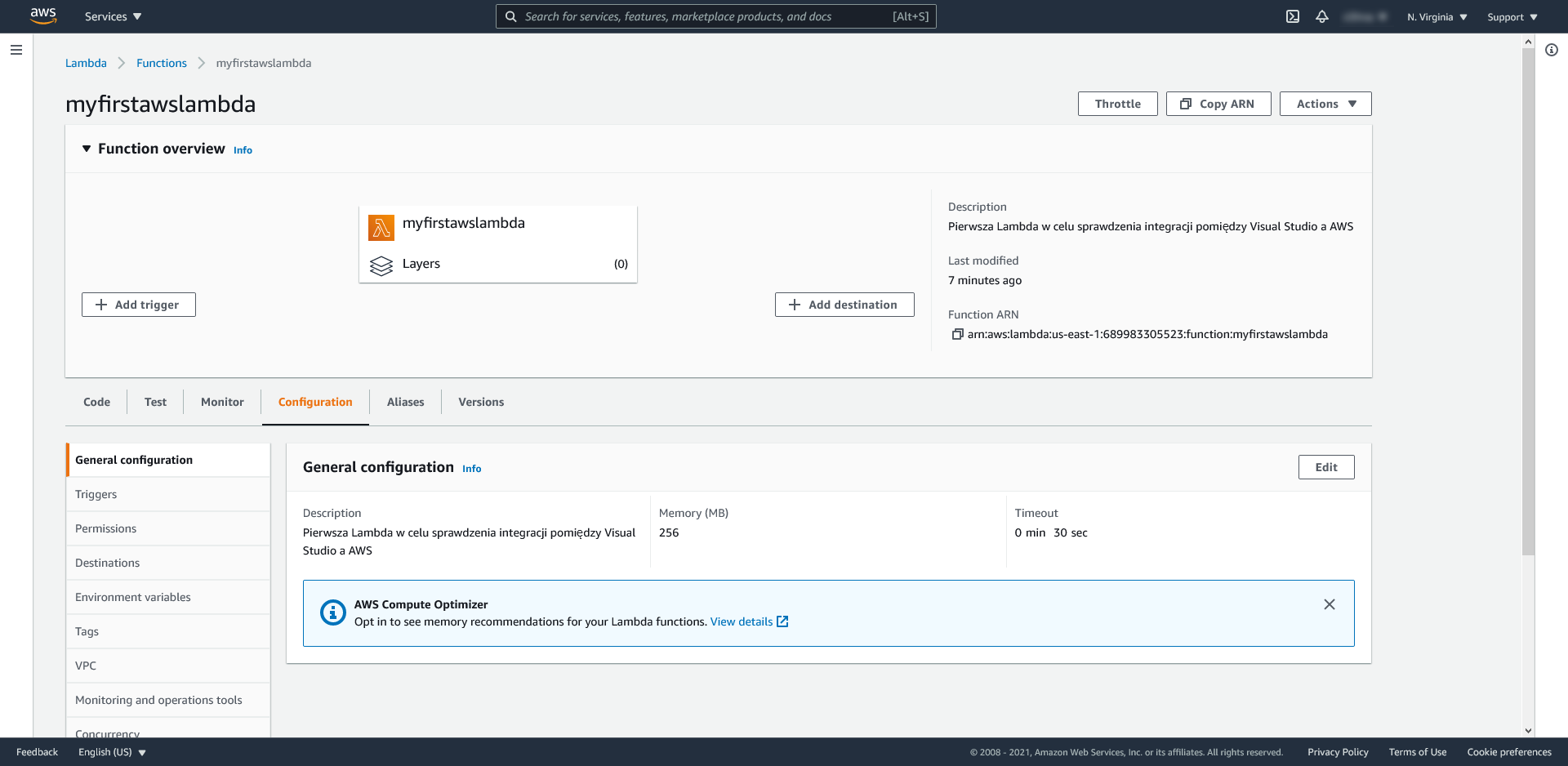Click the AWS logo home icon
The height and width of the screenshot is (766, 1568).
(x=43, y=16)
